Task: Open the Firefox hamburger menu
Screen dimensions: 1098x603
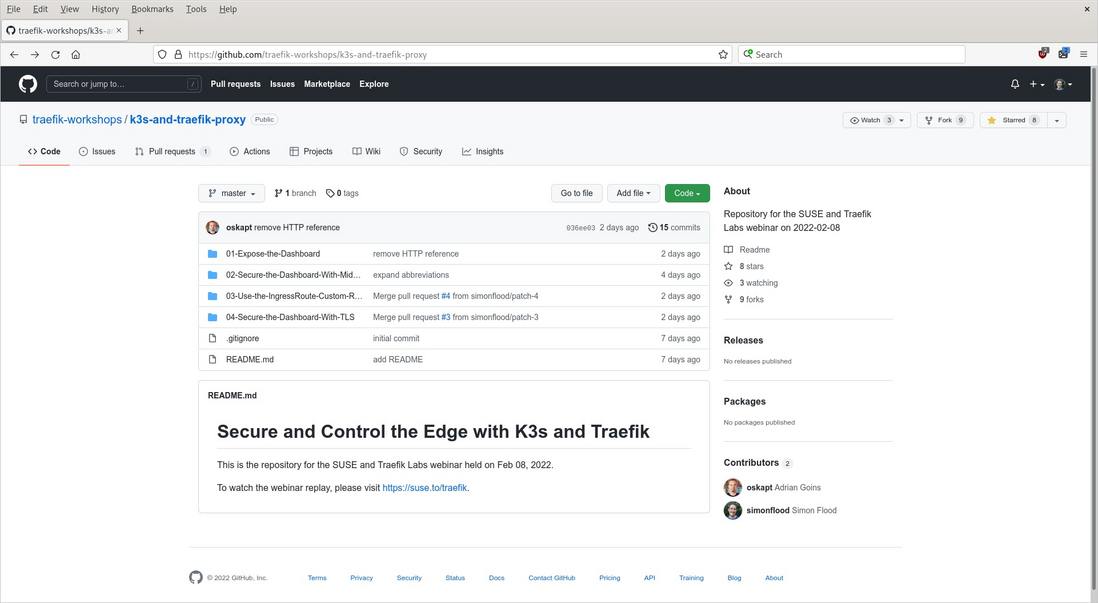Action: (1083, 54)
